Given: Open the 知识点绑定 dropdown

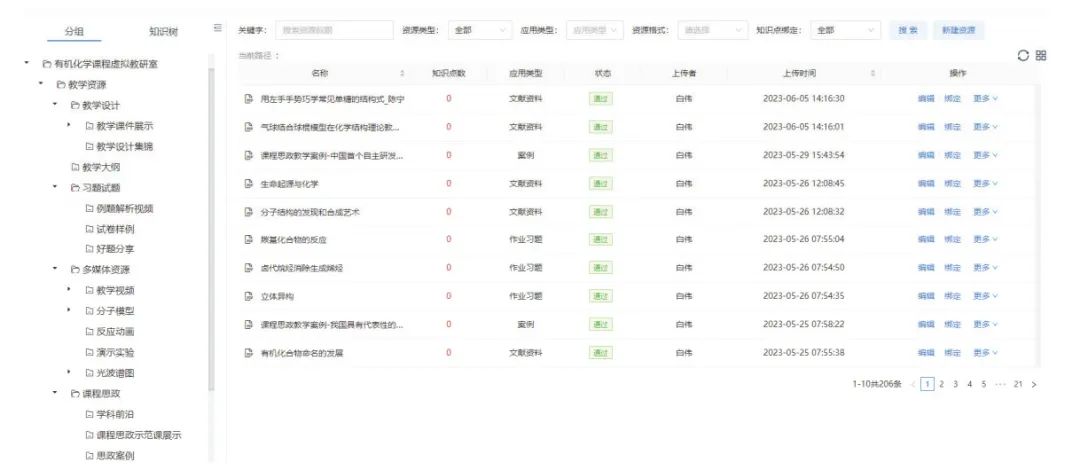Looking at the screenshot, I should click(x=845, y=30).
